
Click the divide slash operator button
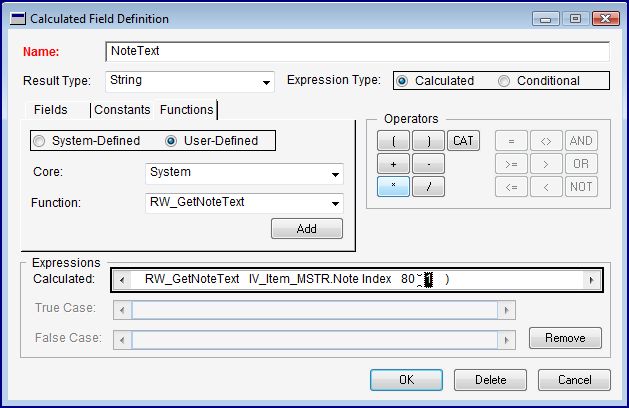428,187
